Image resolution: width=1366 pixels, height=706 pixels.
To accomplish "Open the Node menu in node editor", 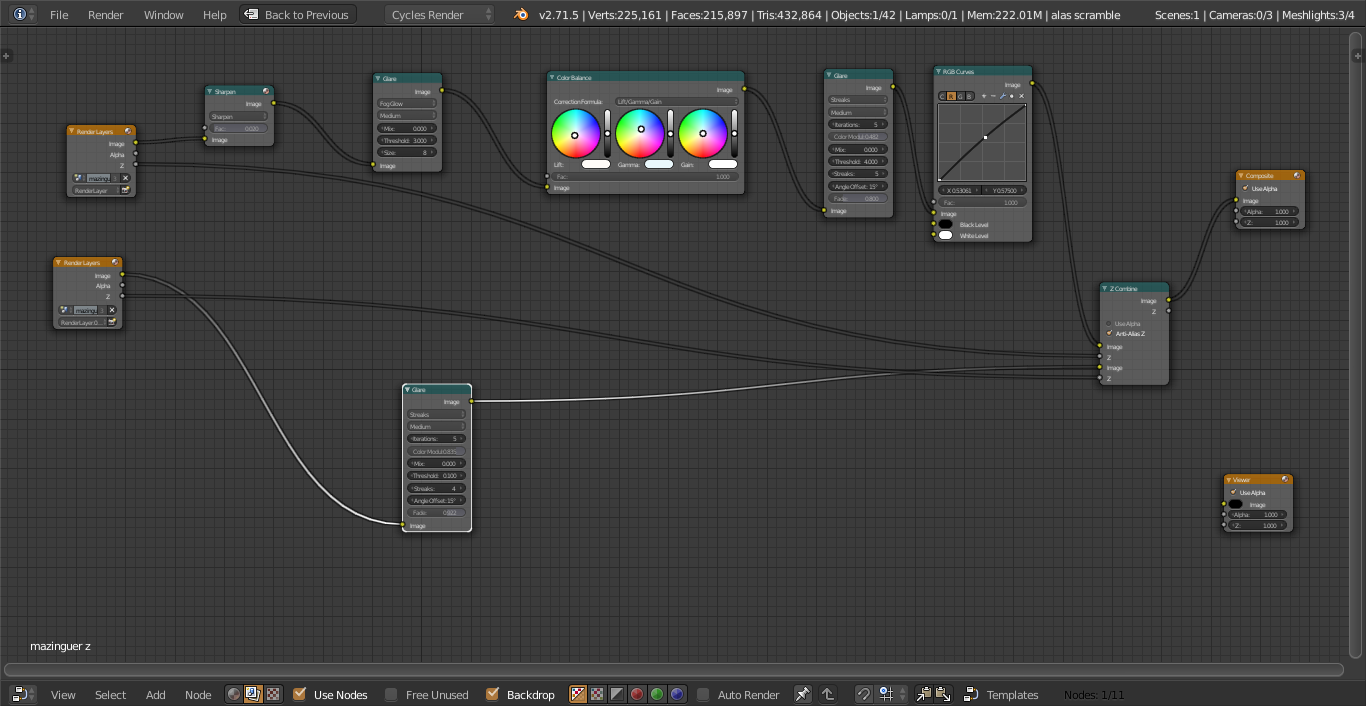I will click(198, 694).
